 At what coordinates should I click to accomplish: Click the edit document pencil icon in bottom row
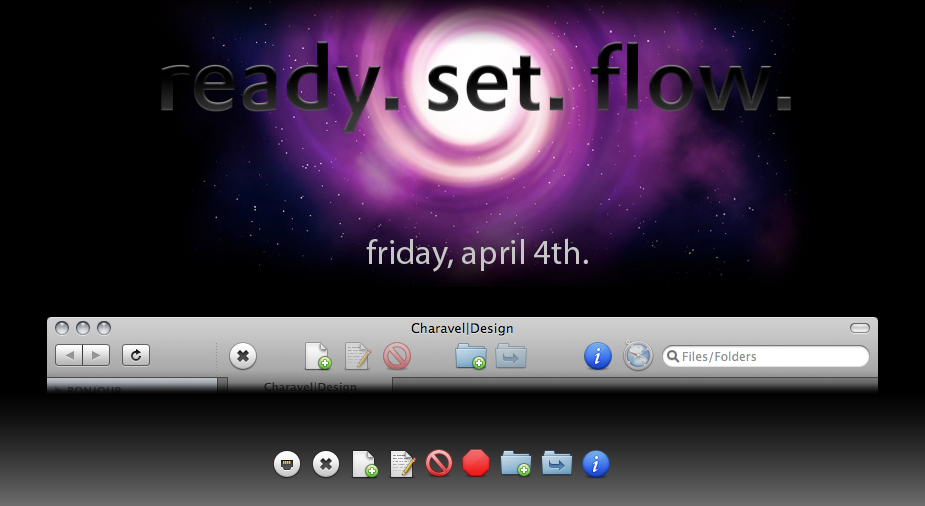[402, 464]
